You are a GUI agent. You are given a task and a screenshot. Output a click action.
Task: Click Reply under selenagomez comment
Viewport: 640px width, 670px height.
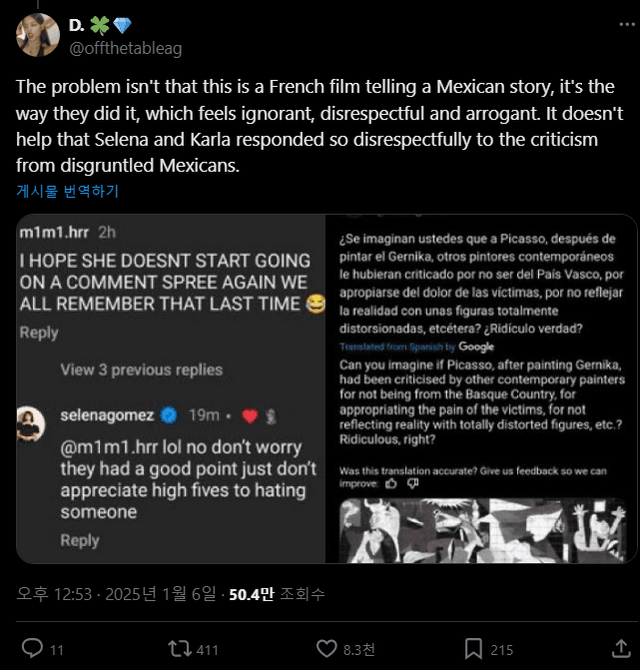pyautogui.click(x=79, y=540)
